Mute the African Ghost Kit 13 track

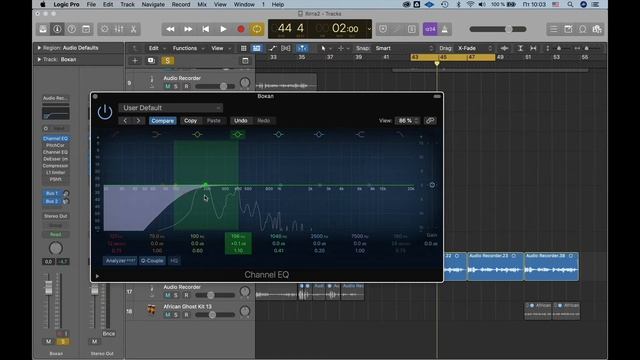tap(167, 315)
